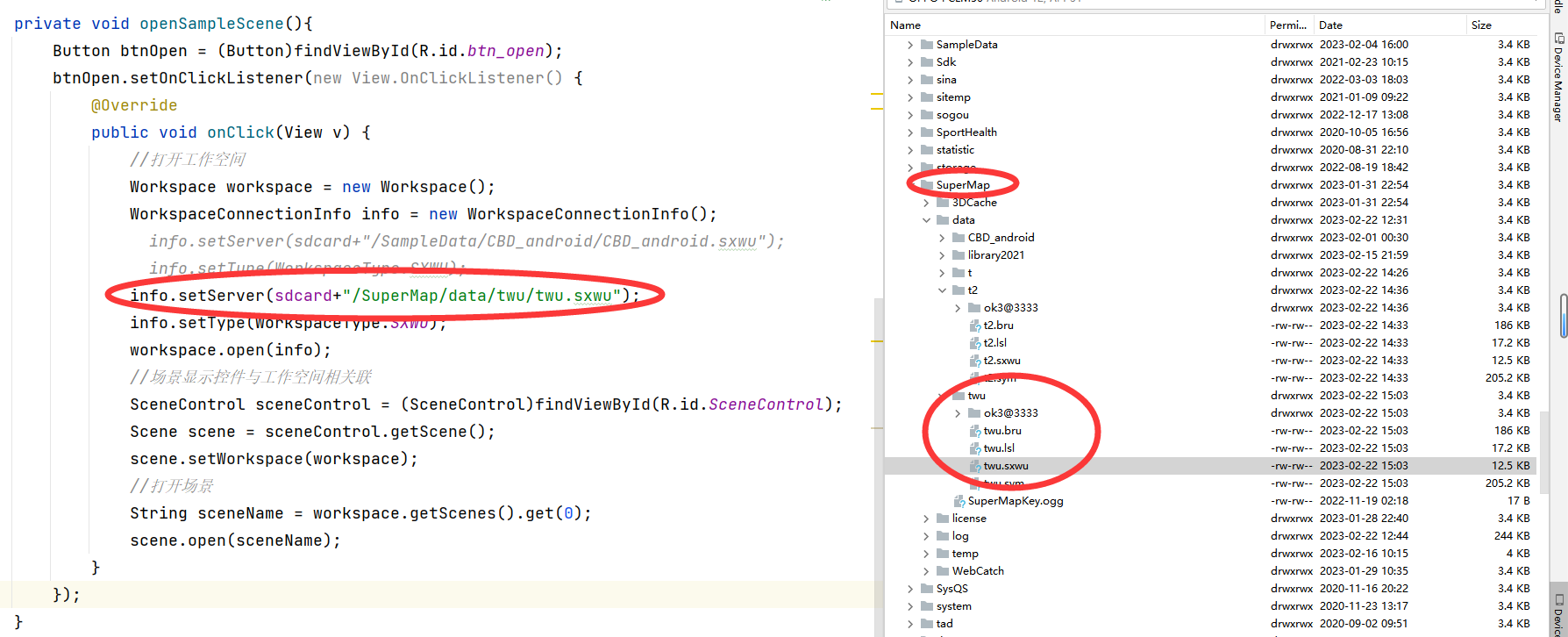The image size is (1568, 637).
Task: Place cursor on 'openSampleScene' method name
Action: click(212, 24)
